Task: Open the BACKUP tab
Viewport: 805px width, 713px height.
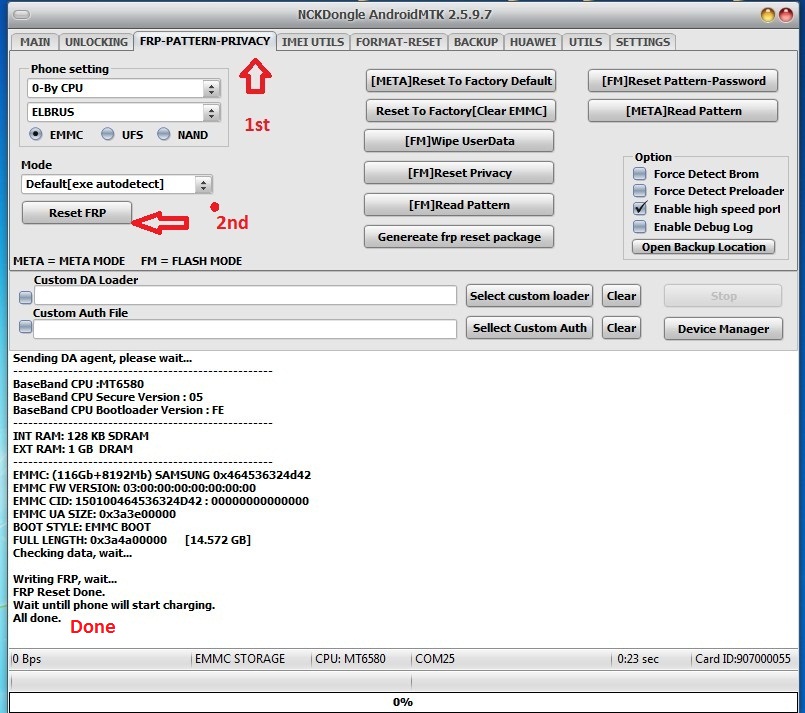Action: click(475, 42)
